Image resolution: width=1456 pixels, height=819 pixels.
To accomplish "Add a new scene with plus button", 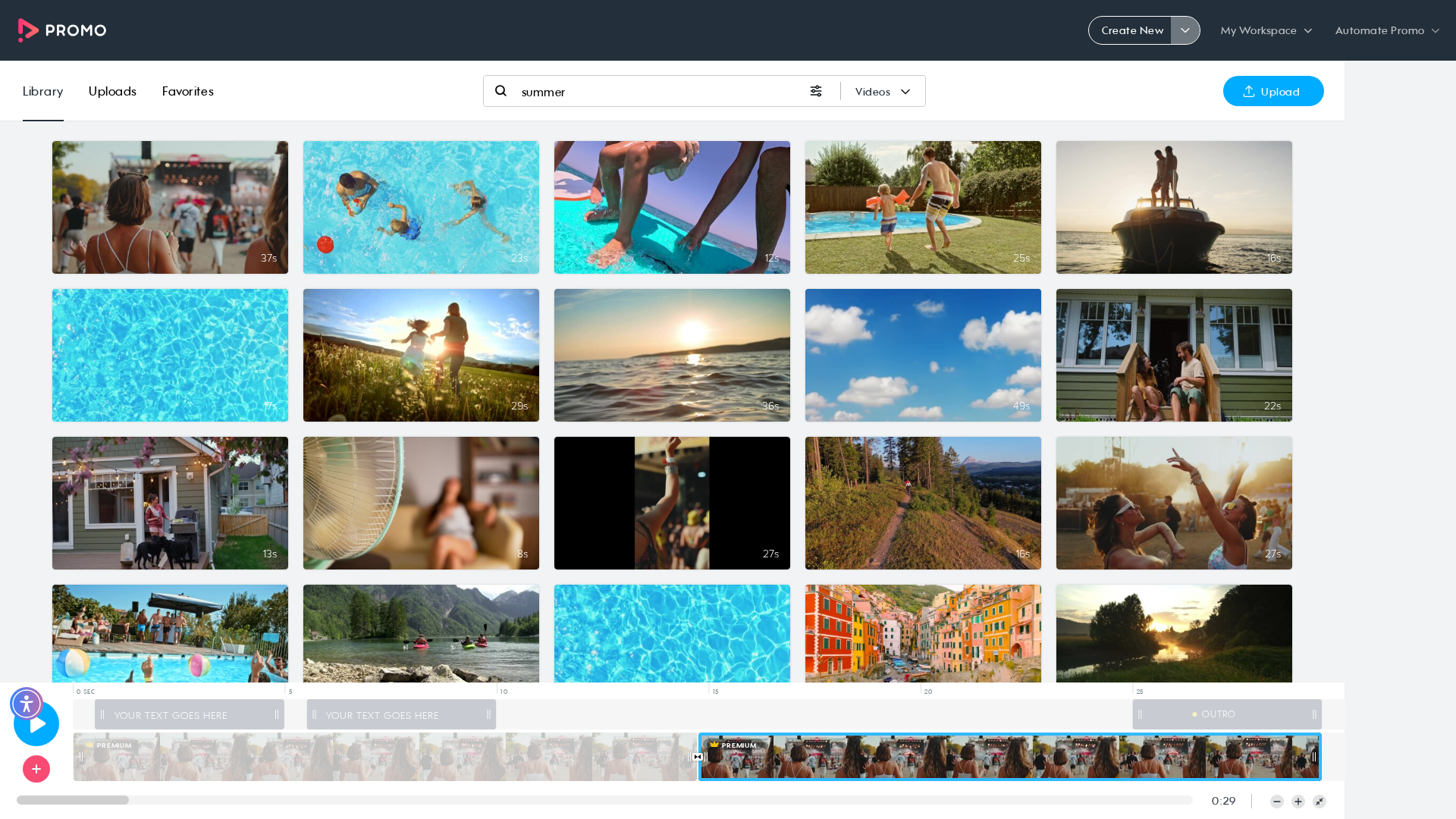I will tap(36, 769).
